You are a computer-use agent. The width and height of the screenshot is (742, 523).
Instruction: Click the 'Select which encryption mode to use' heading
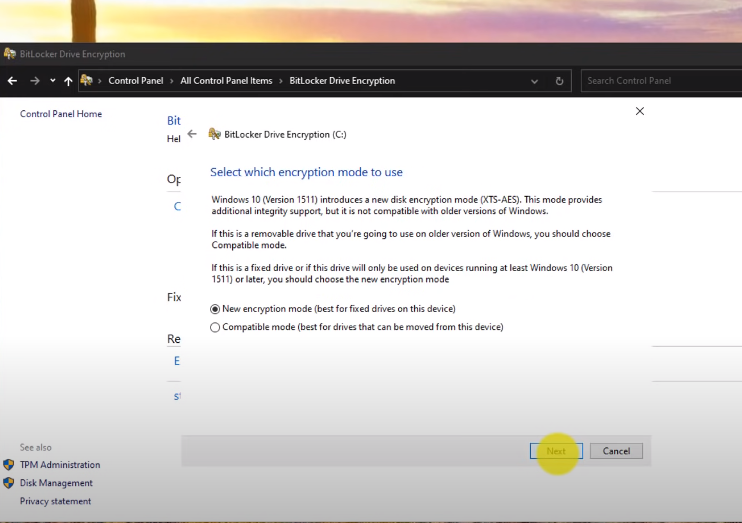coord(306,172)
